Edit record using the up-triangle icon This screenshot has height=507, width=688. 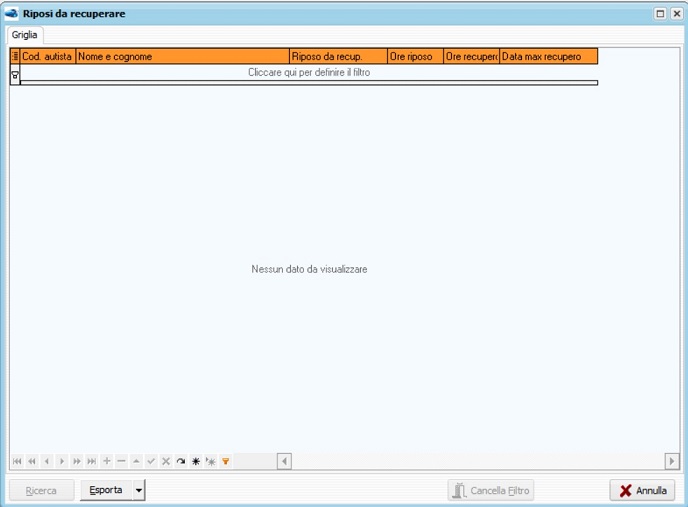[x=136, y=461]
